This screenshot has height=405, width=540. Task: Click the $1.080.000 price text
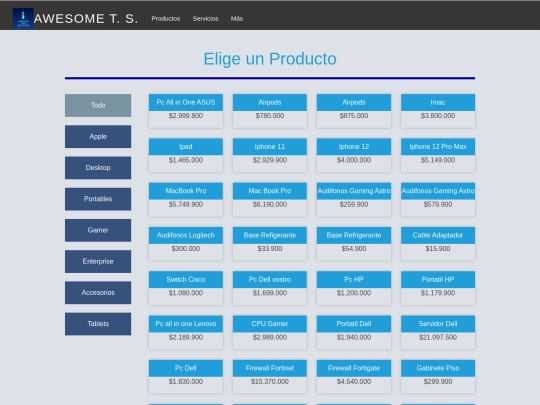(x=186, y=293)
